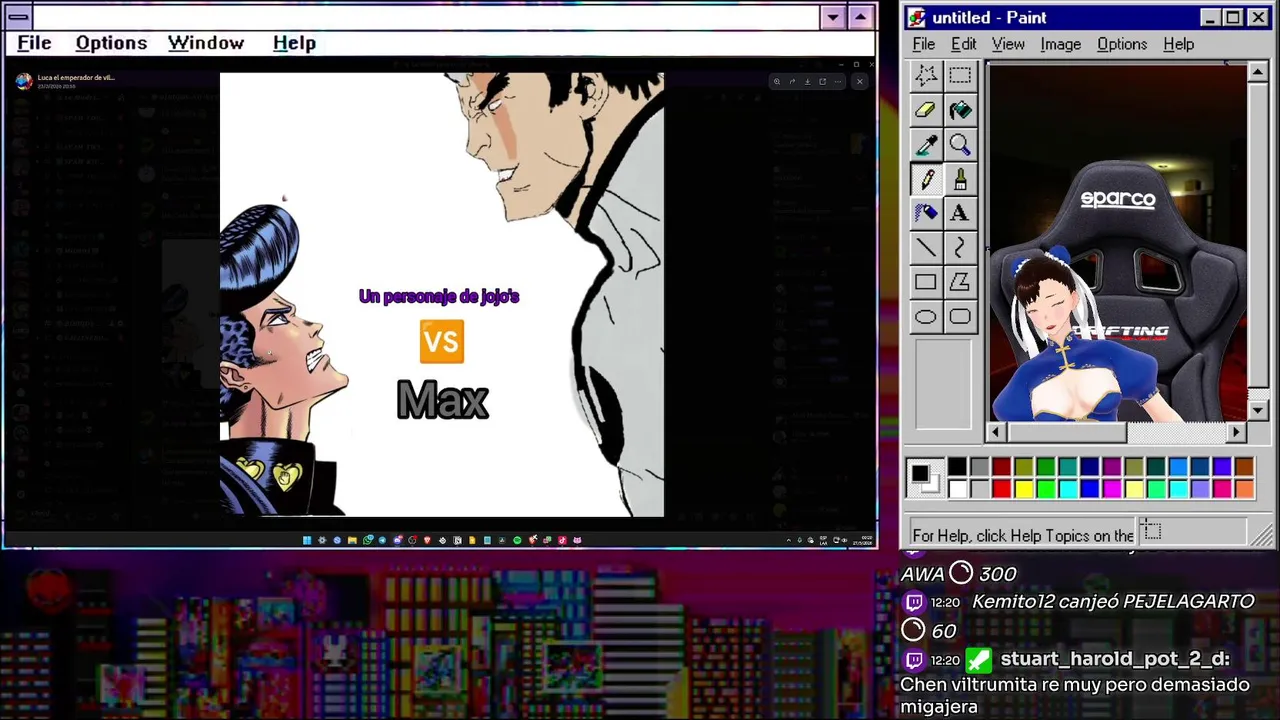
Task: Open the File menu in the left window
Action: point(34,43)
